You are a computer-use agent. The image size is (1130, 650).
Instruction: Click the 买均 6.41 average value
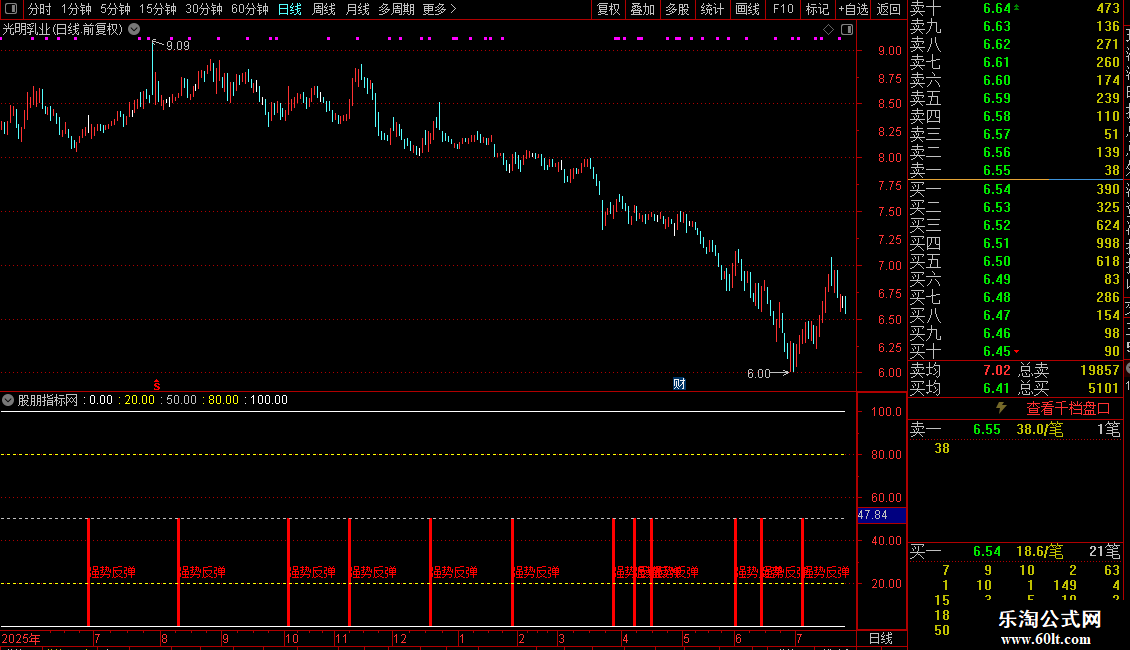[x=997, y=388]
